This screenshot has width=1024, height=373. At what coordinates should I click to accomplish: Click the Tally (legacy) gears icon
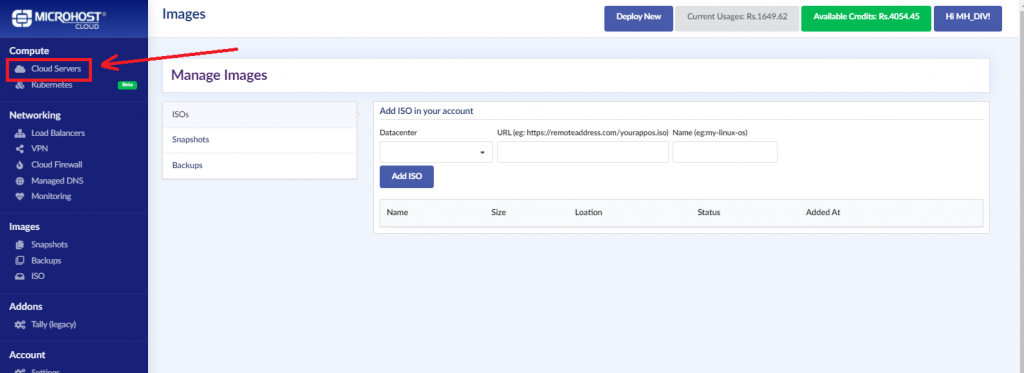[x=20, y=324]
